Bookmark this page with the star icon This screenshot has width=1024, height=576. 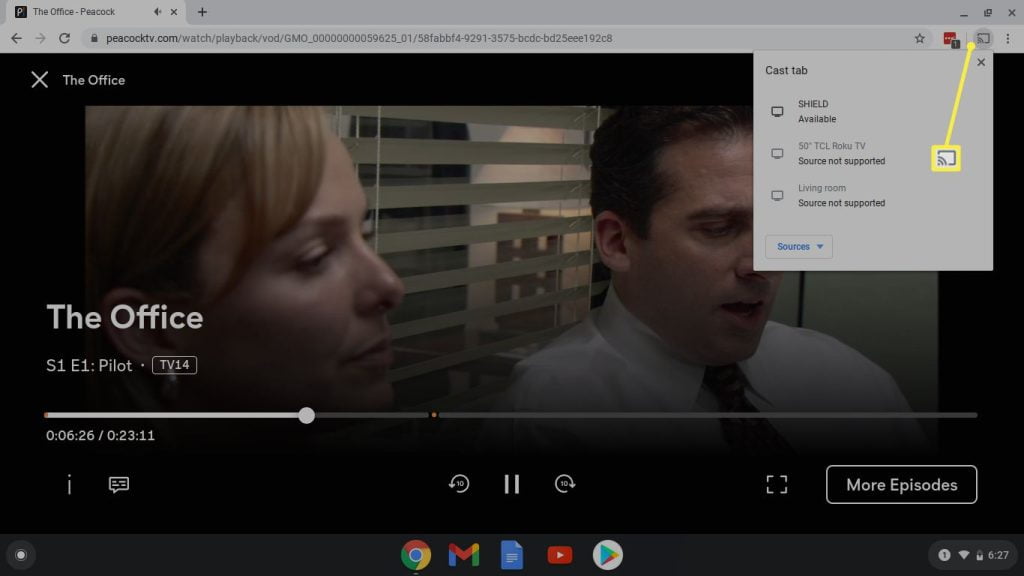(920, 39)
